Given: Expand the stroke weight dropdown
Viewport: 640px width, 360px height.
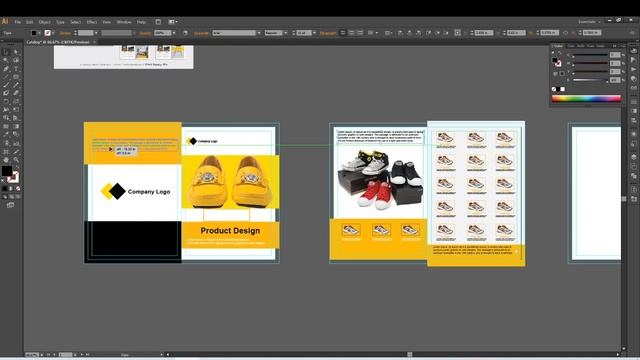Looking at the screenshot, I should pyautogui.click(x=96, y=33).
